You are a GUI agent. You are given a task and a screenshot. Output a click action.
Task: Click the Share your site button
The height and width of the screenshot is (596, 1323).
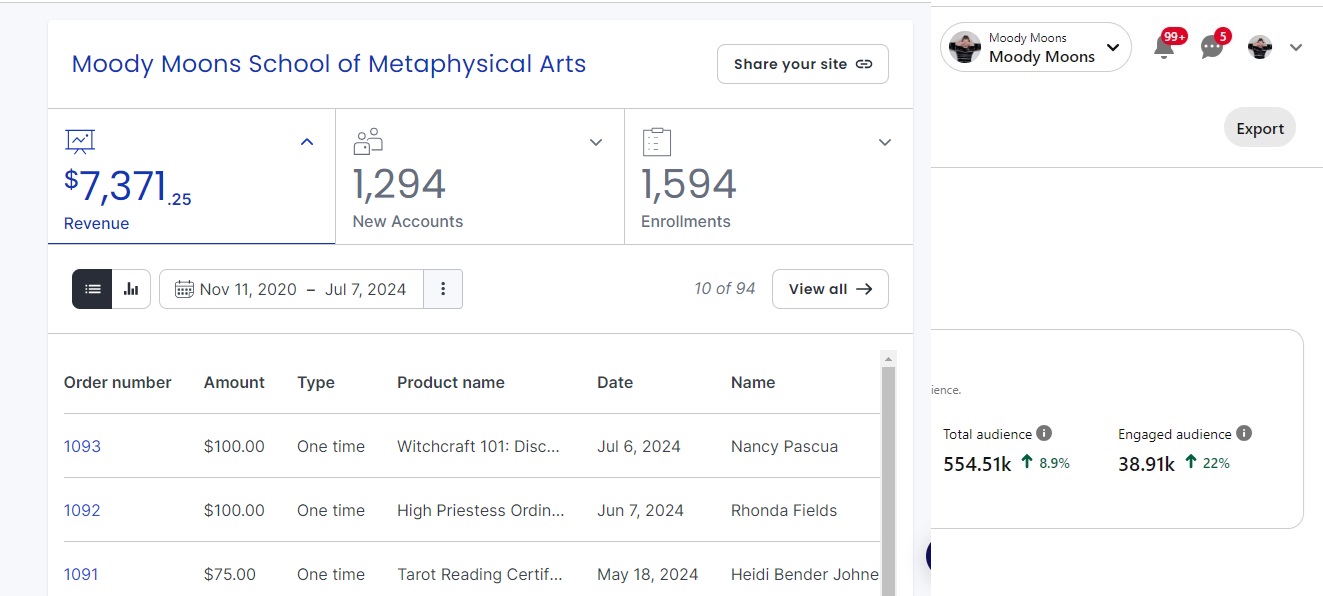point(802,64)
